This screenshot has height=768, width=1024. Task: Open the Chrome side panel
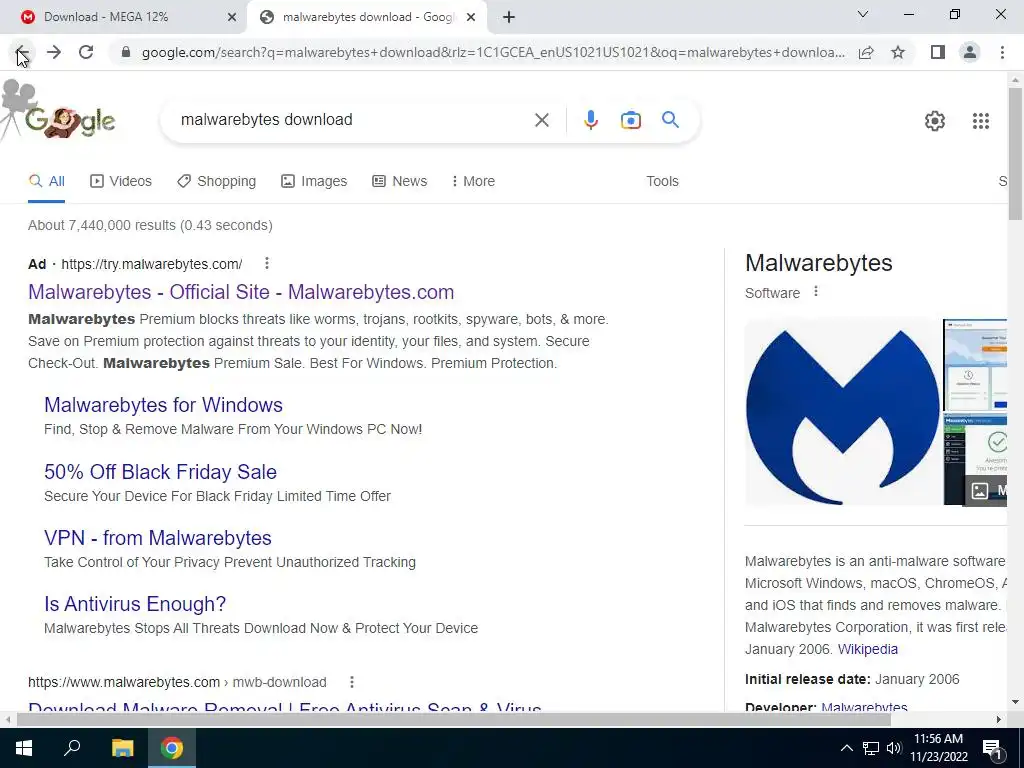938,52
